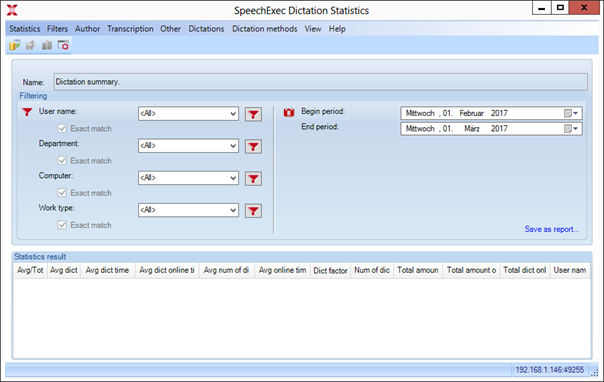Viewport: 604px width, 382px height.
Task: Toggle Exact match under Computer
Action: (62, 193)
